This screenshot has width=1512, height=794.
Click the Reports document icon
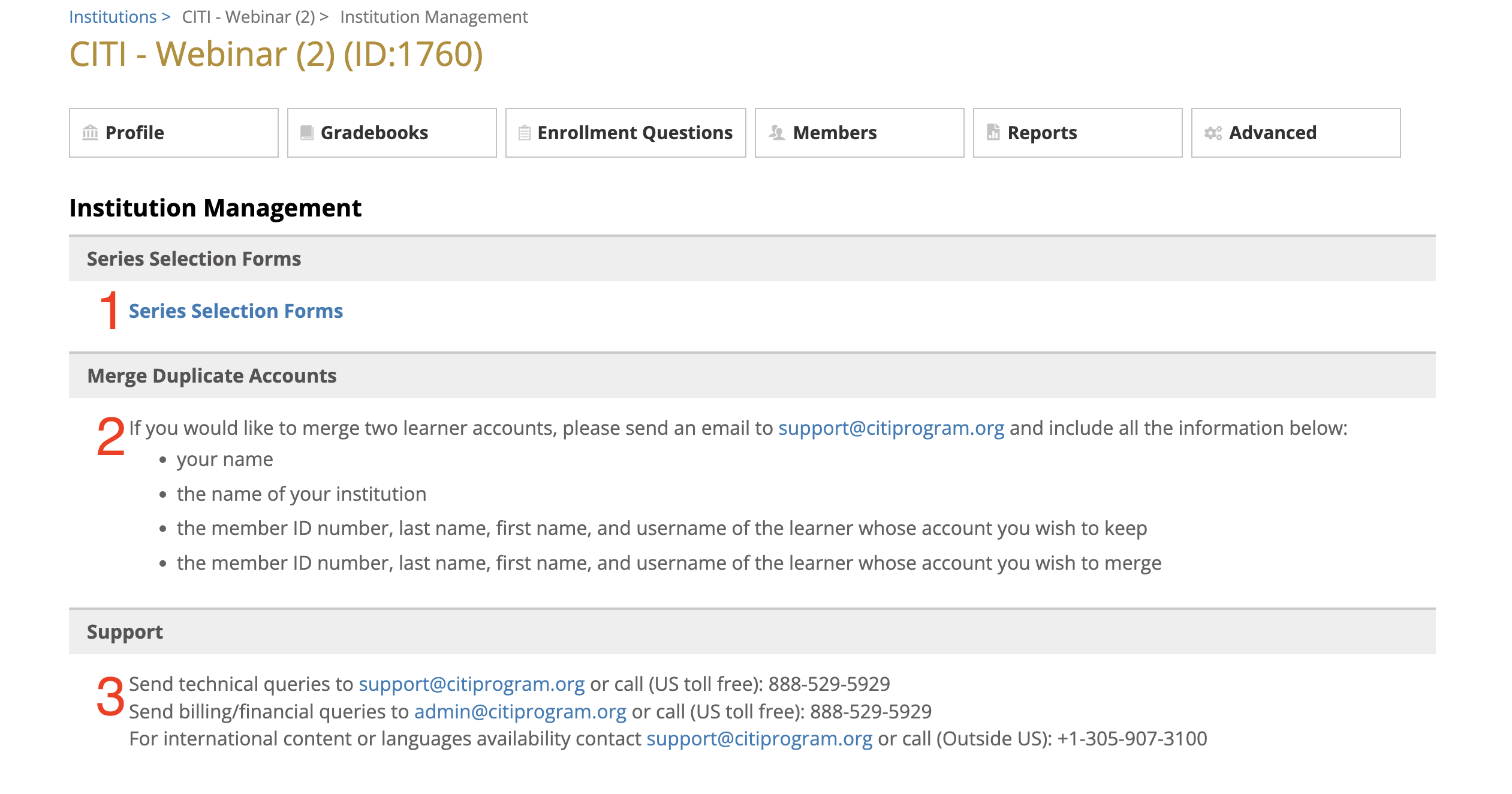point(993,132)
